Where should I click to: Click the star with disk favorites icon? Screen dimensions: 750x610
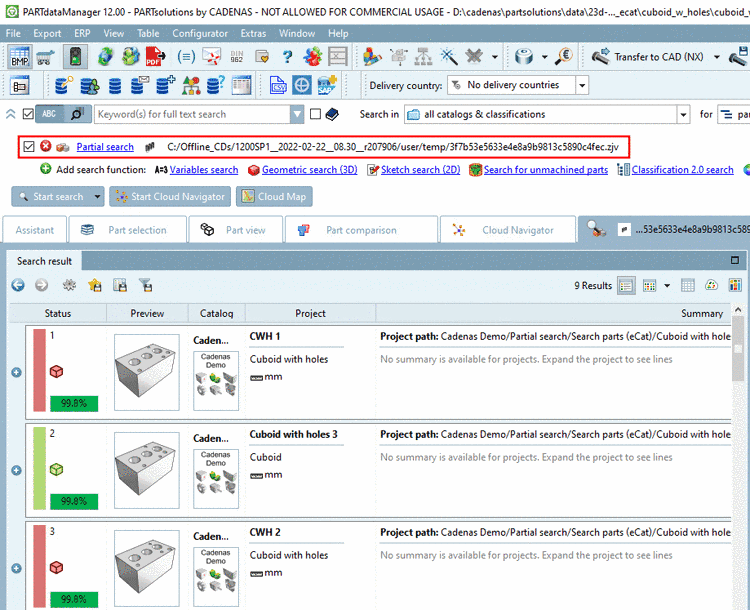(95, 286)
